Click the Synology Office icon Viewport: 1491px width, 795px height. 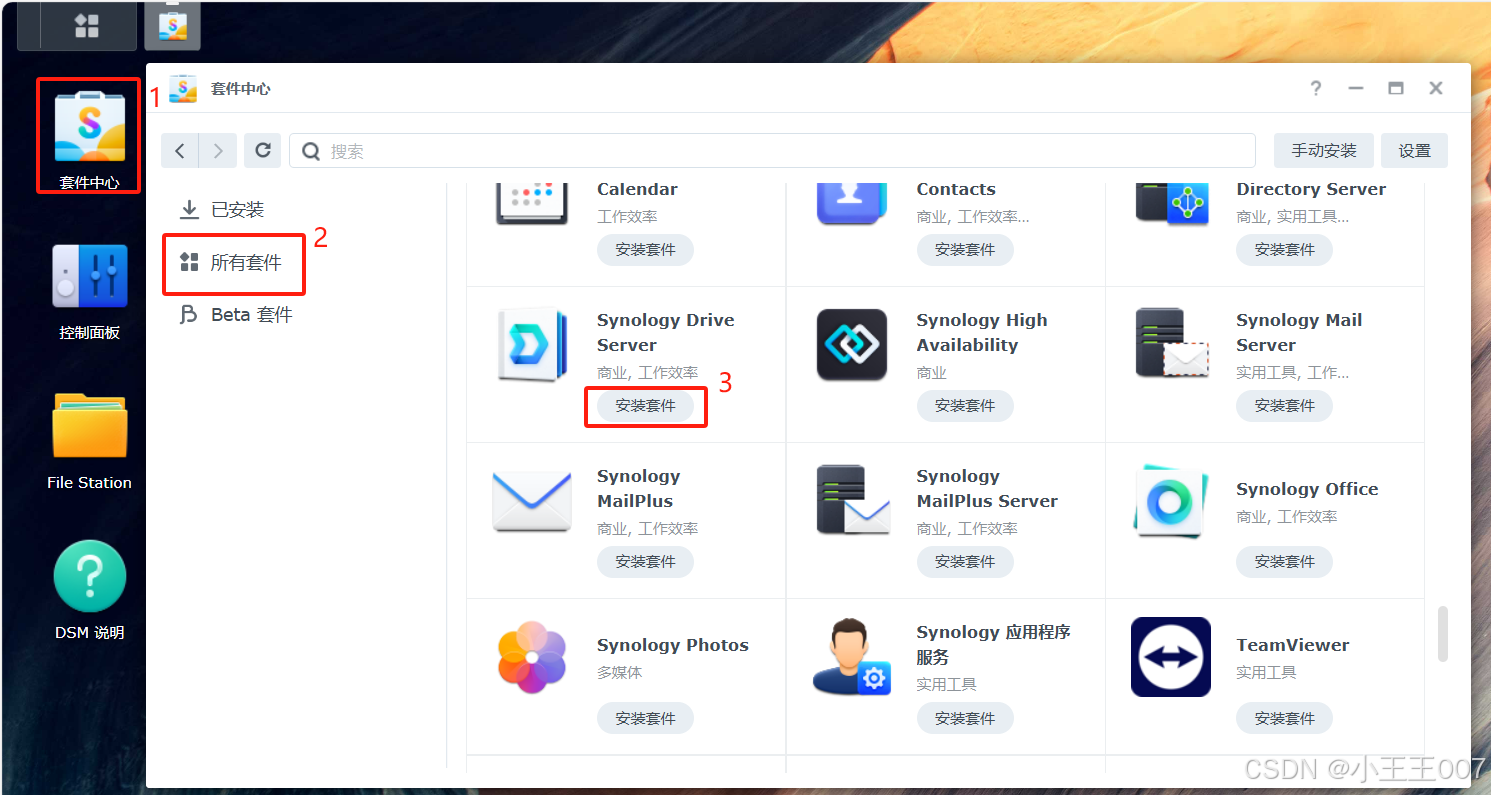point(1172,501)
